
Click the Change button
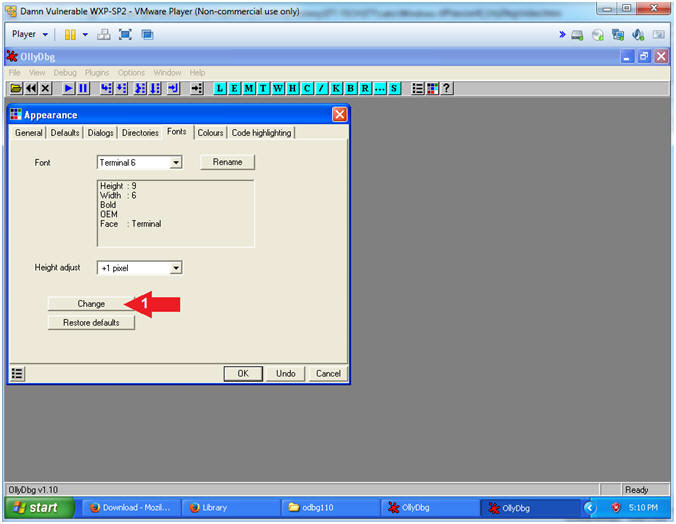[x=91, y=304]
